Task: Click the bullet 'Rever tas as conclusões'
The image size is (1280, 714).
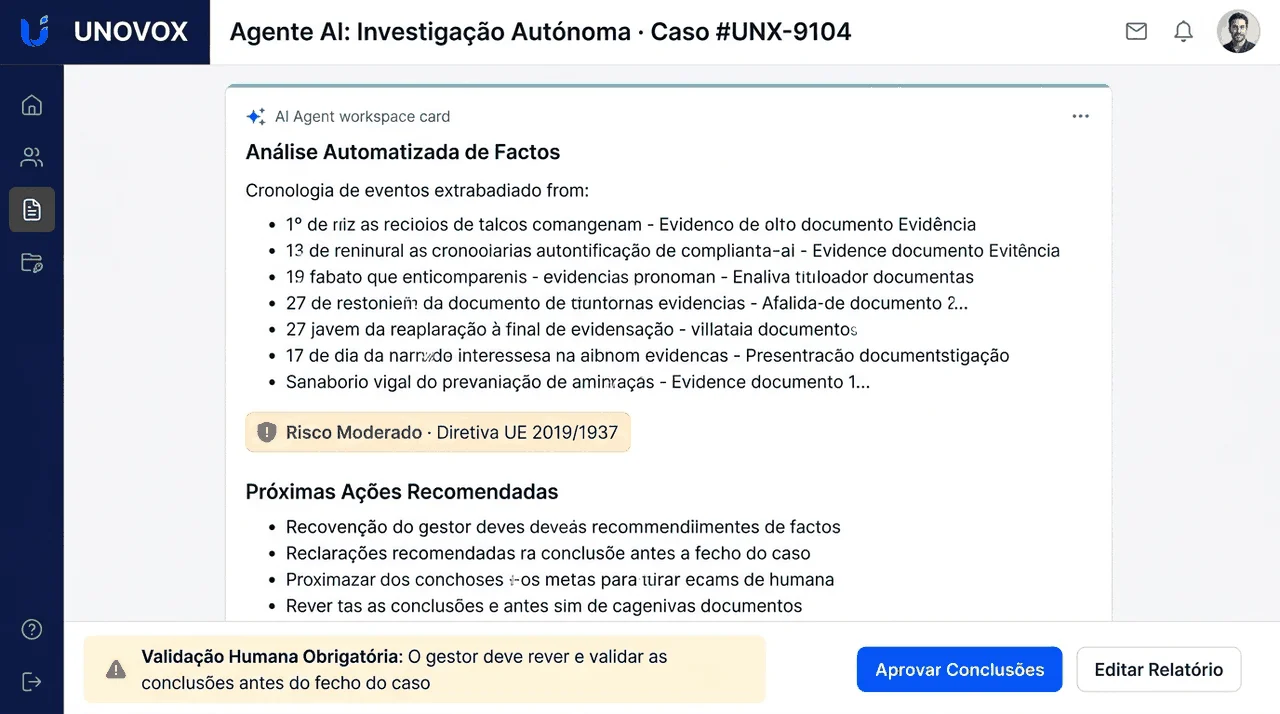Action: 544,606
